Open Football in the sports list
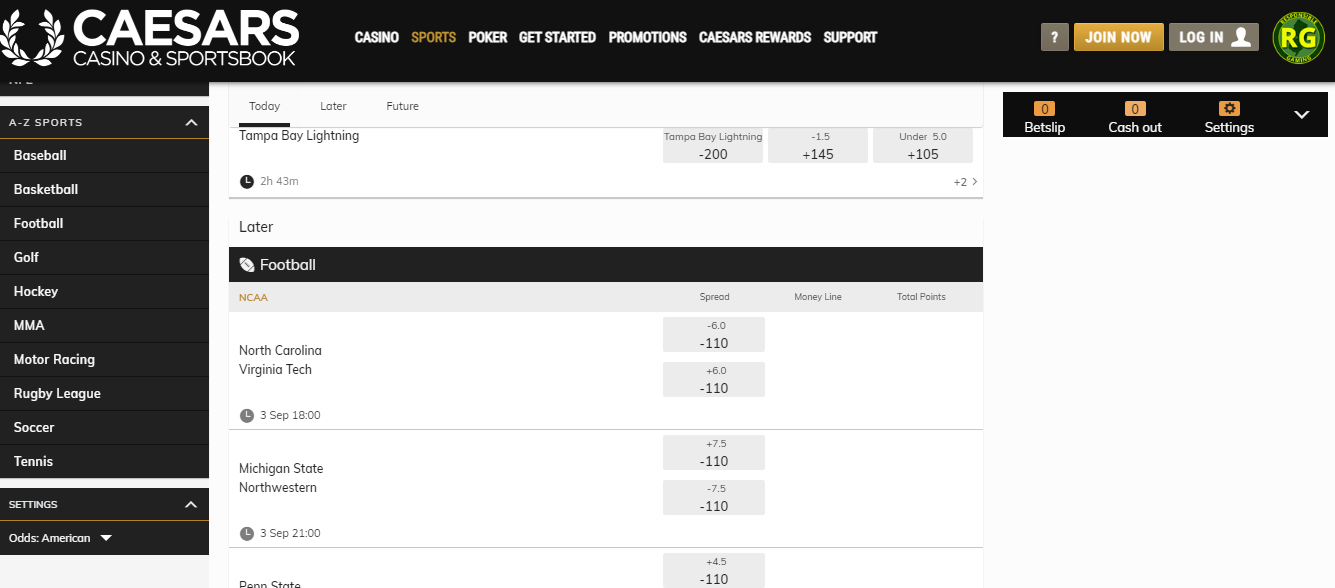The width and height of the screenshot is (1335, 588). pos(104,224)
